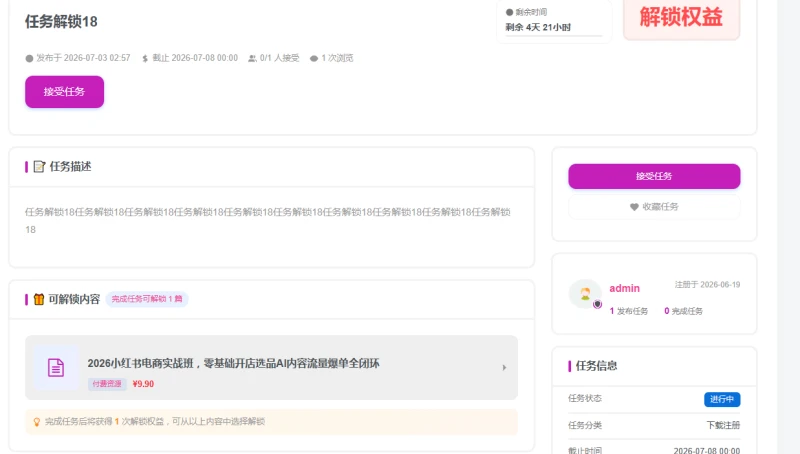This screenshot has height=454, width=800.
Task: Click the lightbulb icon in the tip bar
Action: 37,422
